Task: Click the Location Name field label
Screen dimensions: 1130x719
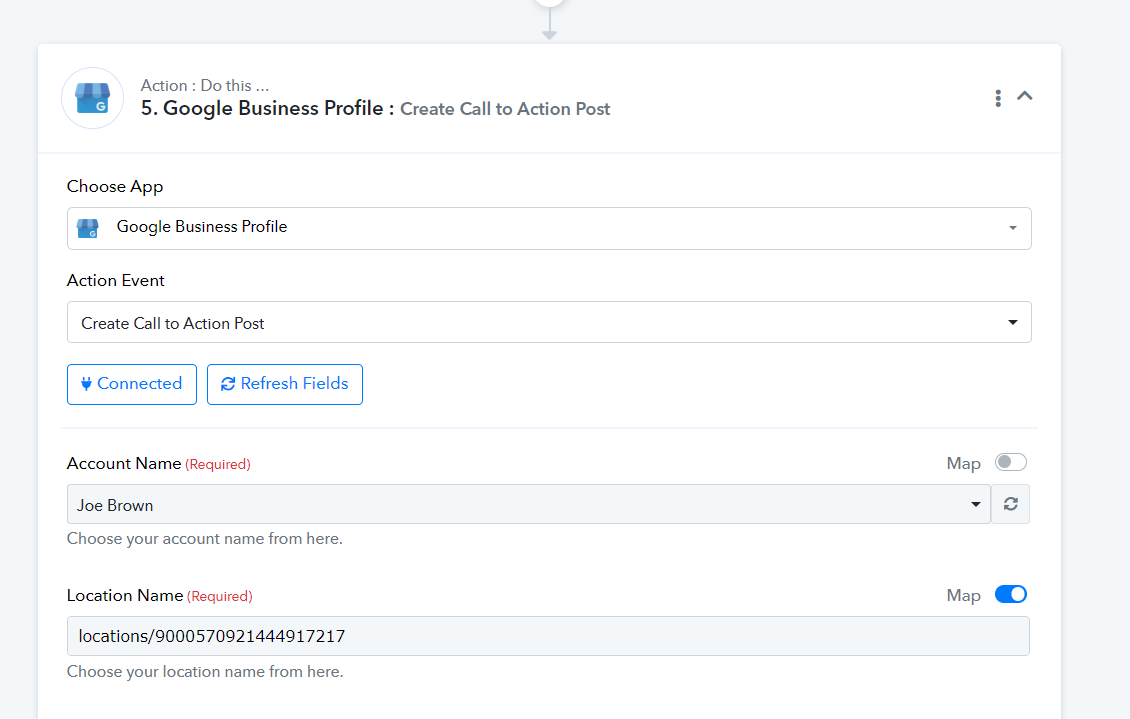Action: 125,596
